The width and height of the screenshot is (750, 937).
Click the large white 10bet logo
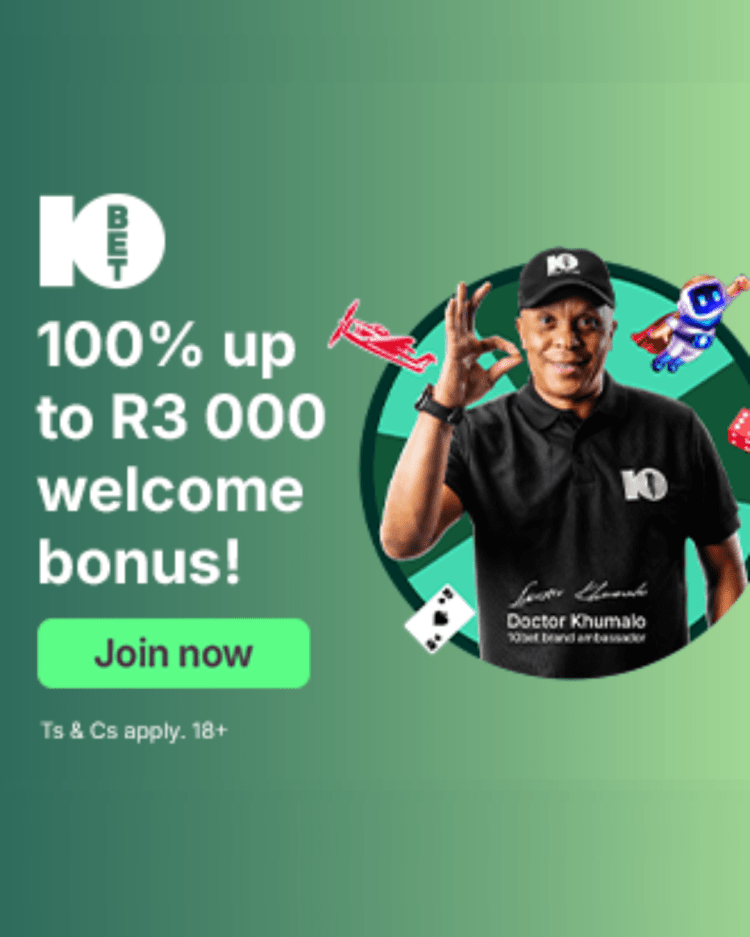[102, 240]
